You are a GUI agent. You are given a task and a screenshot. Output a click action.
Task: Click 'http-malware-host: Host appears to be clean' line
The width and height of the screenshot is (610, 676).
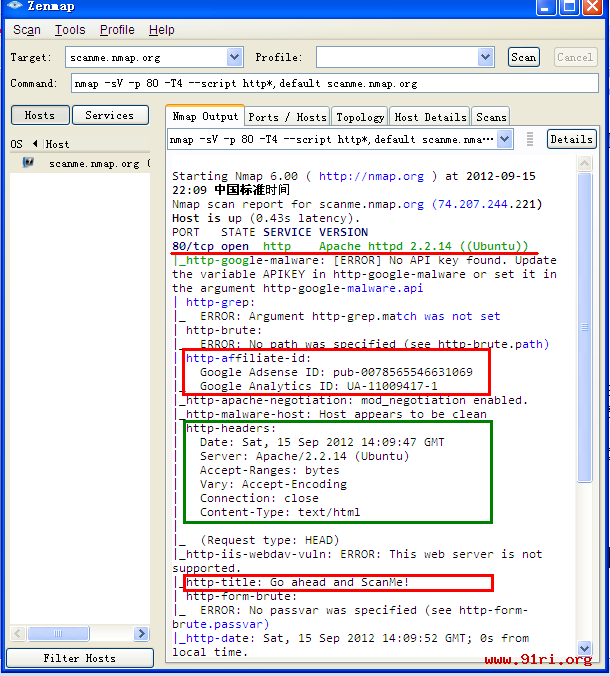[x=336, y=414]
